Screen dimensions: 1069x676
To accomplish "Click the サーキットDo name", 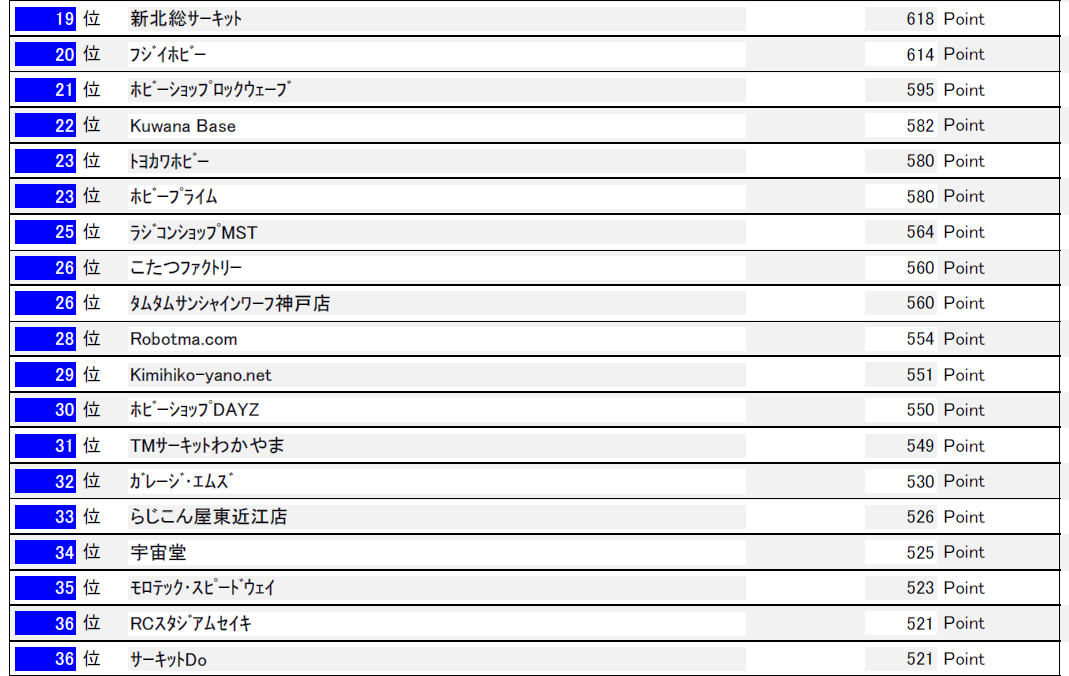I will pos(168,659).
